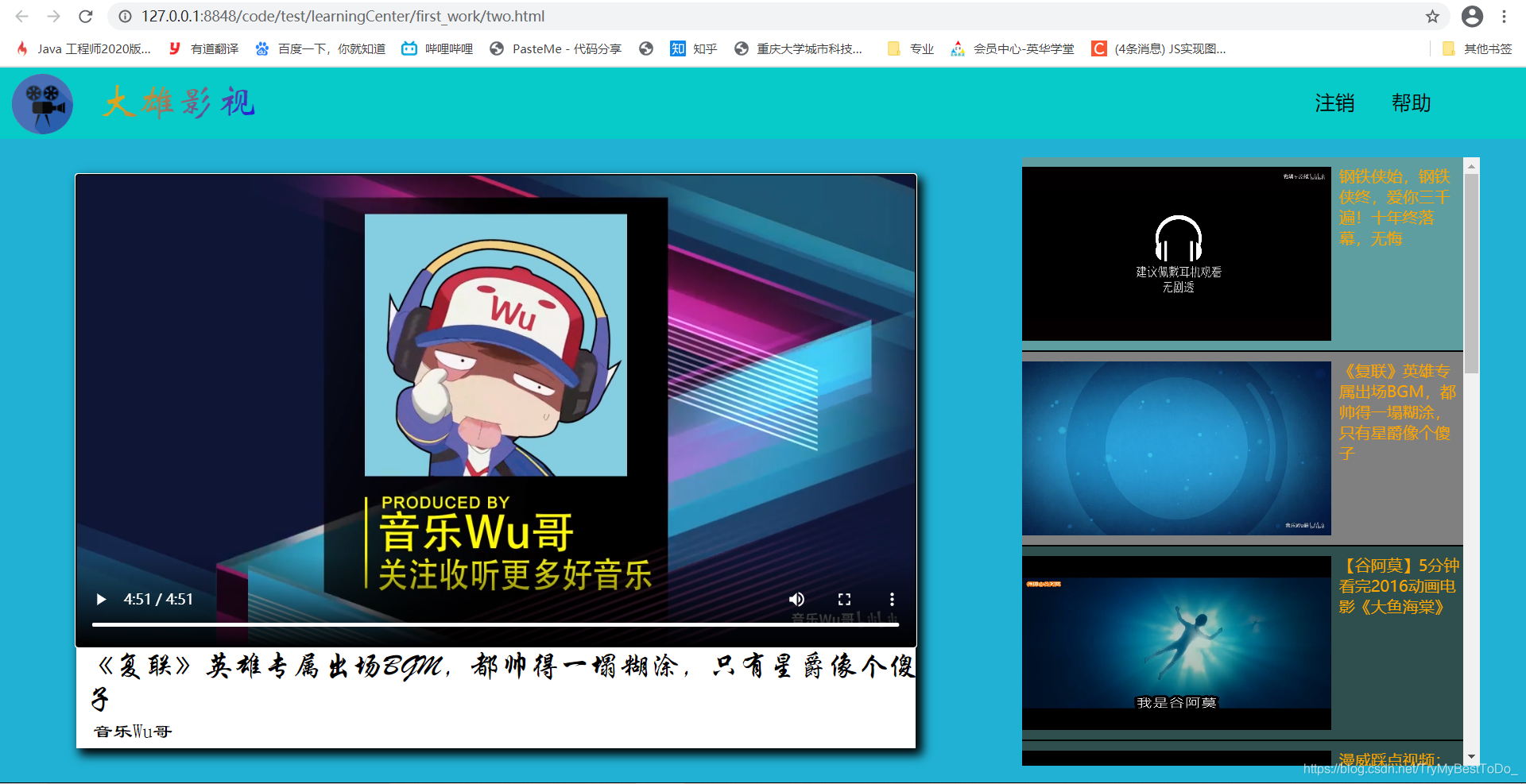
Task: Play the video with the play button
Action: coord(101,599)
